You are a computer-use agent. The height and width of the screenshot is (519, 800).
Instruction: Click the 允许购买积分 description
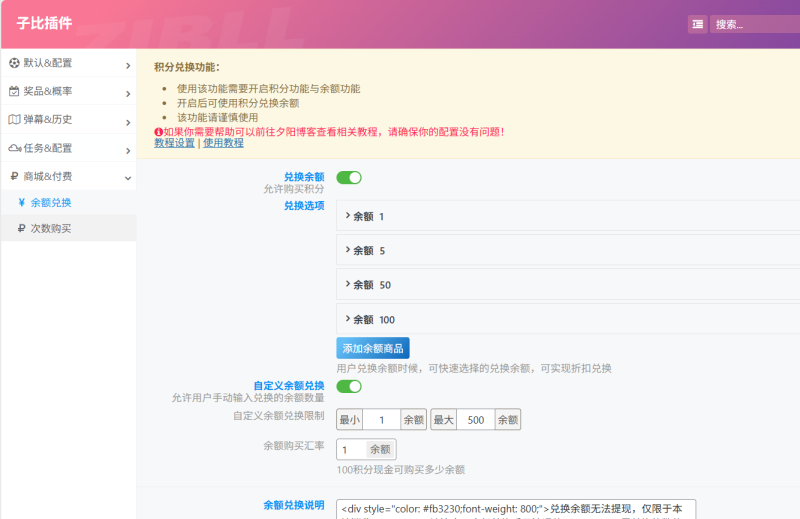click(294, 189)
